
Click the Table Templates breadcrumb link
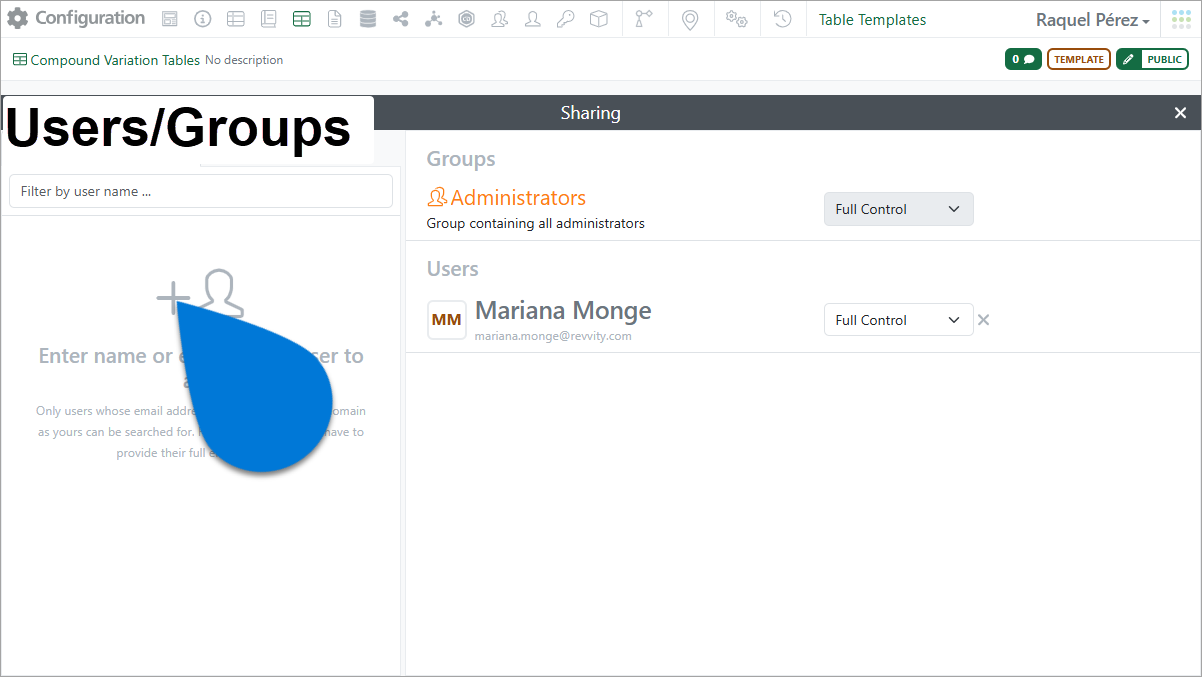pos(872,20)
